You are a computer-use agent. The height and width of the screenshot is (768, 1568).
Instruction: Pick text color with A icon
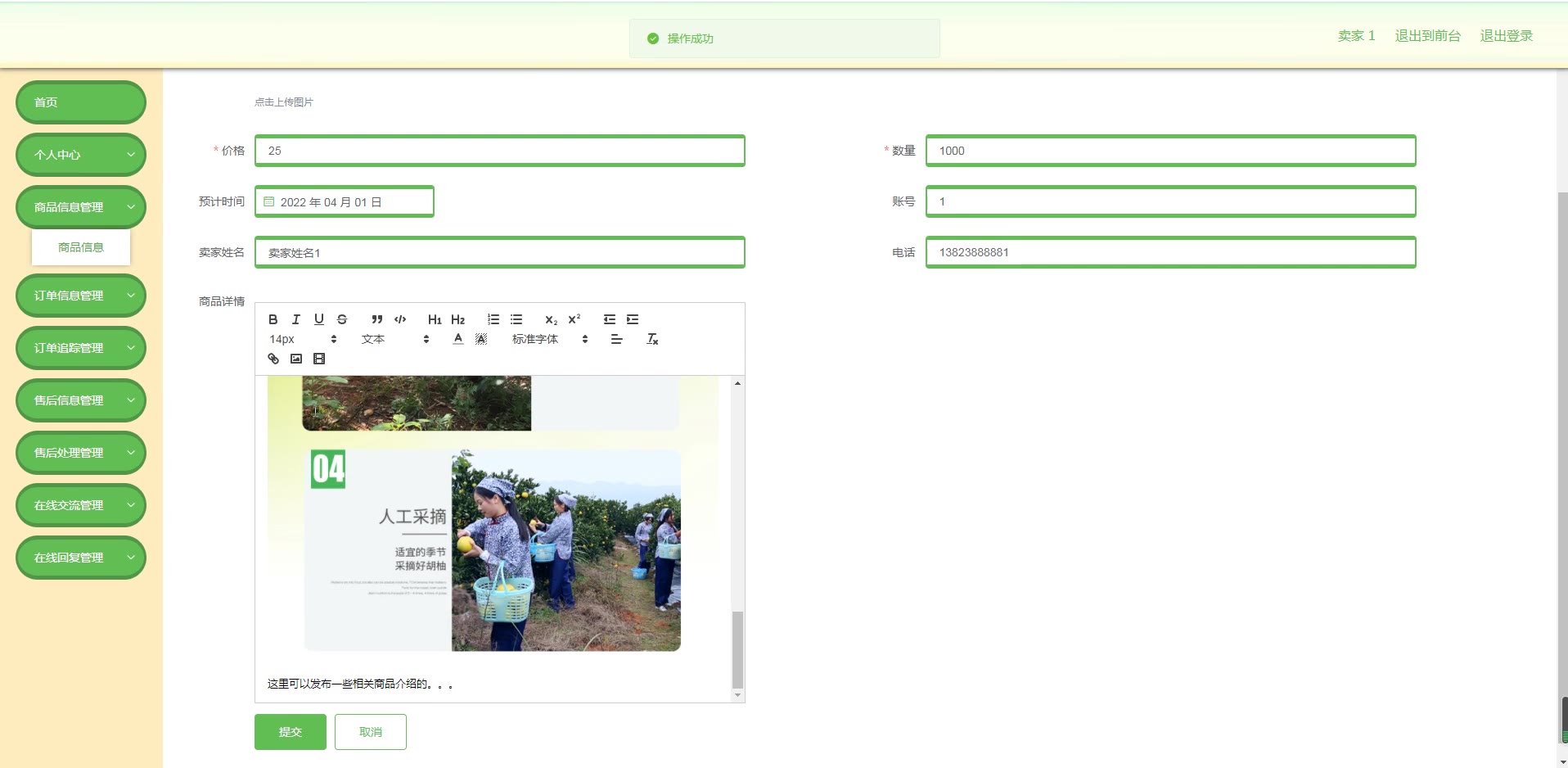(x=458, y=339)
